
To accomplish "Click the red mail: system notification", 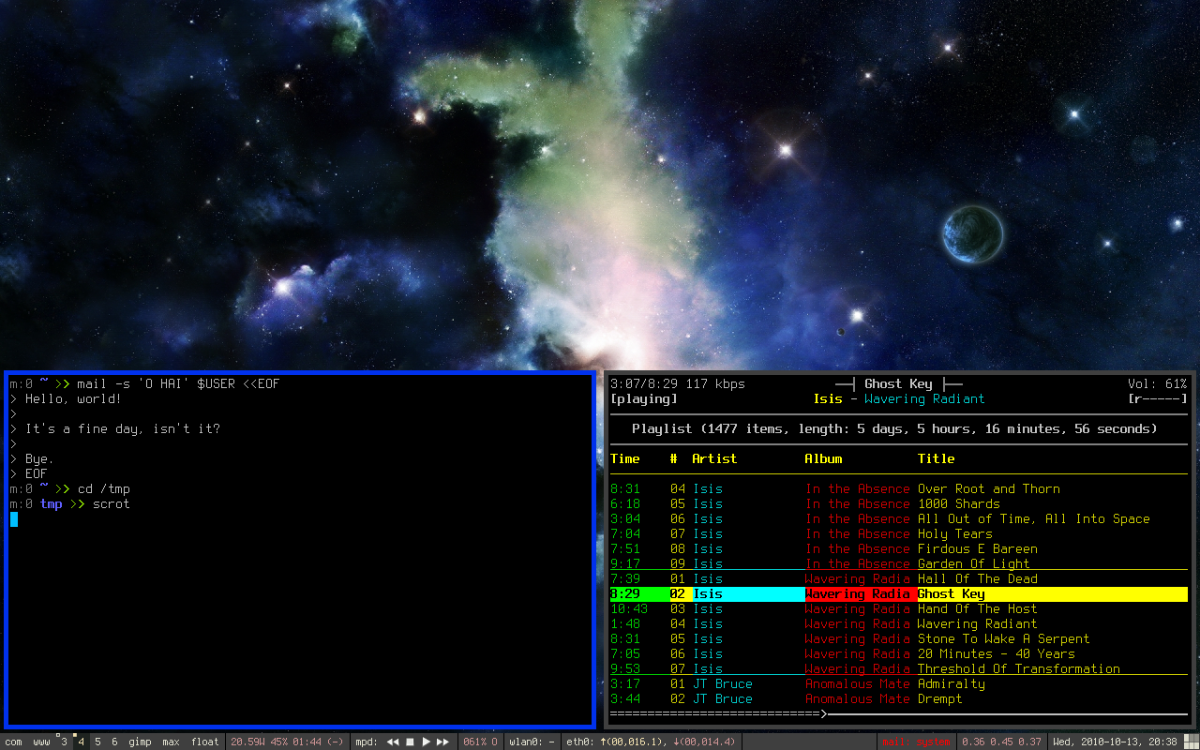I will coord(916,742).
